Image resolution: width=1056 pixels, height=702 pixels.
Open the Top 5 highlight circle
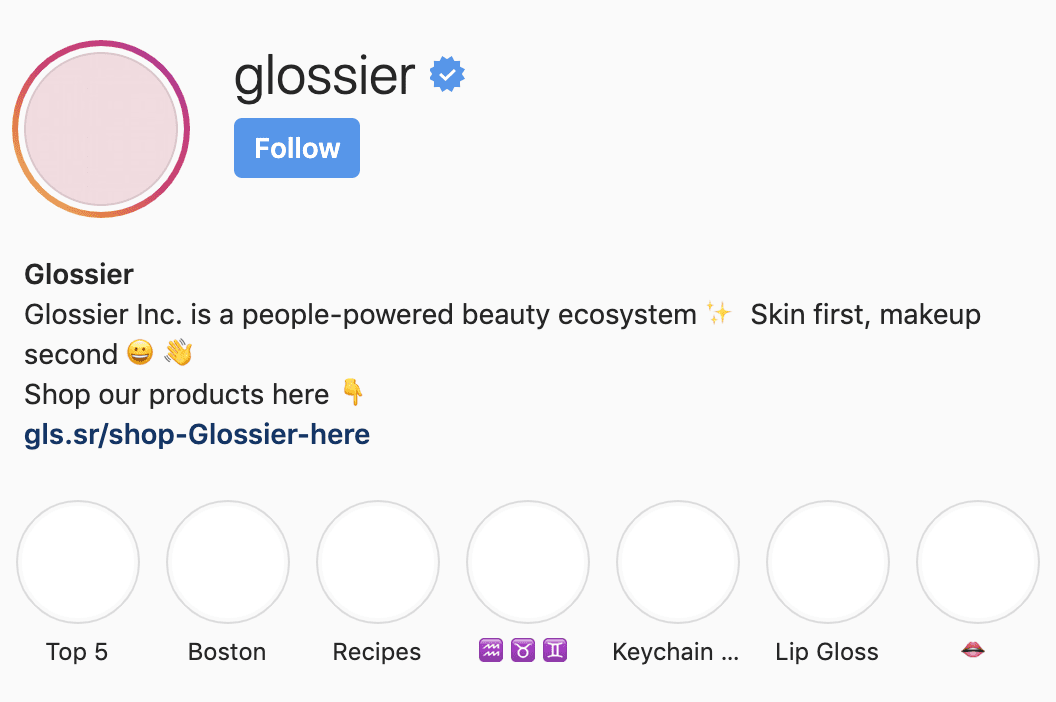pos(78,561)
